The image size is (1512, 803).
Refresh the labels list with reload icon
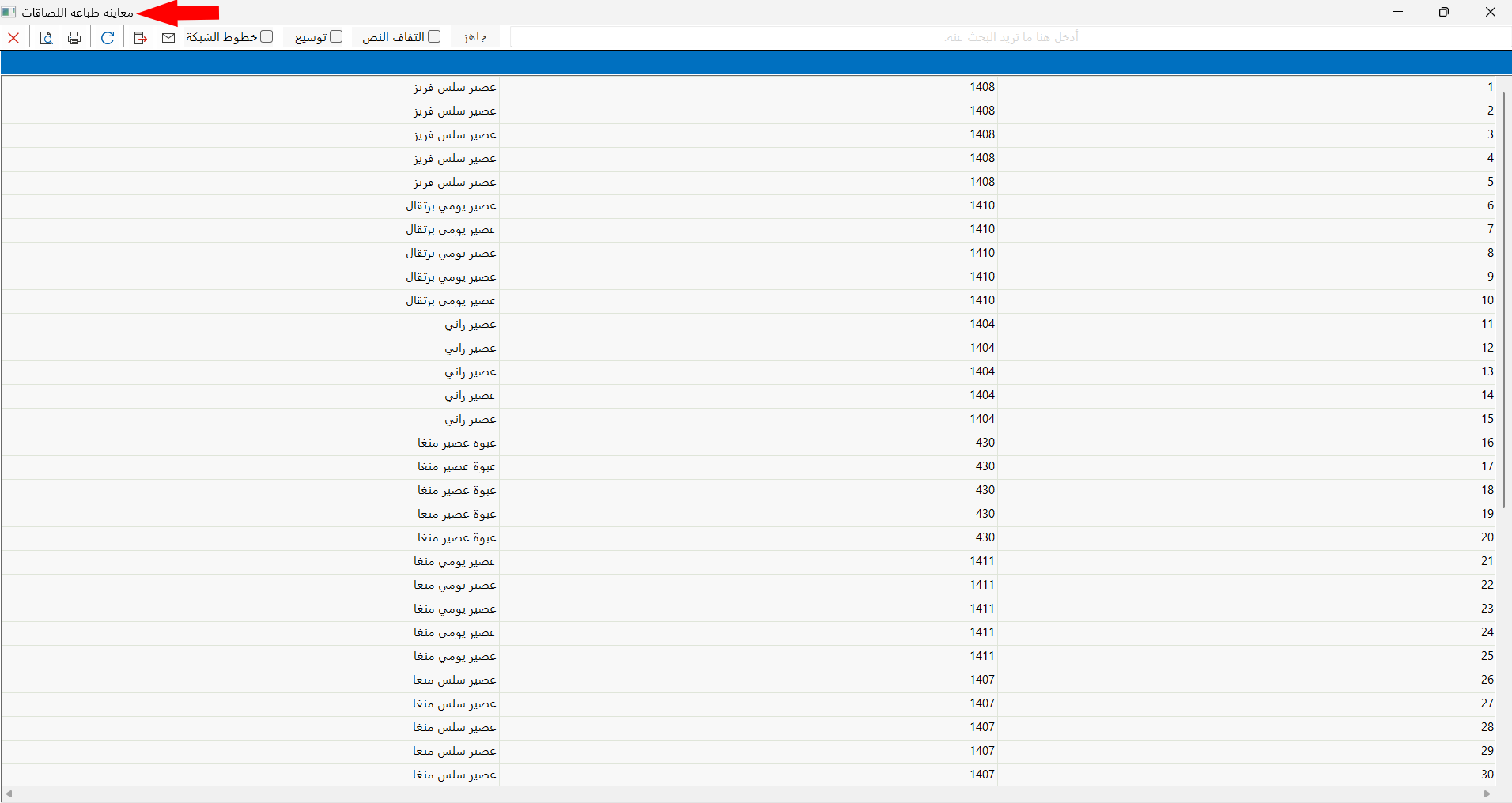point(108,36)
